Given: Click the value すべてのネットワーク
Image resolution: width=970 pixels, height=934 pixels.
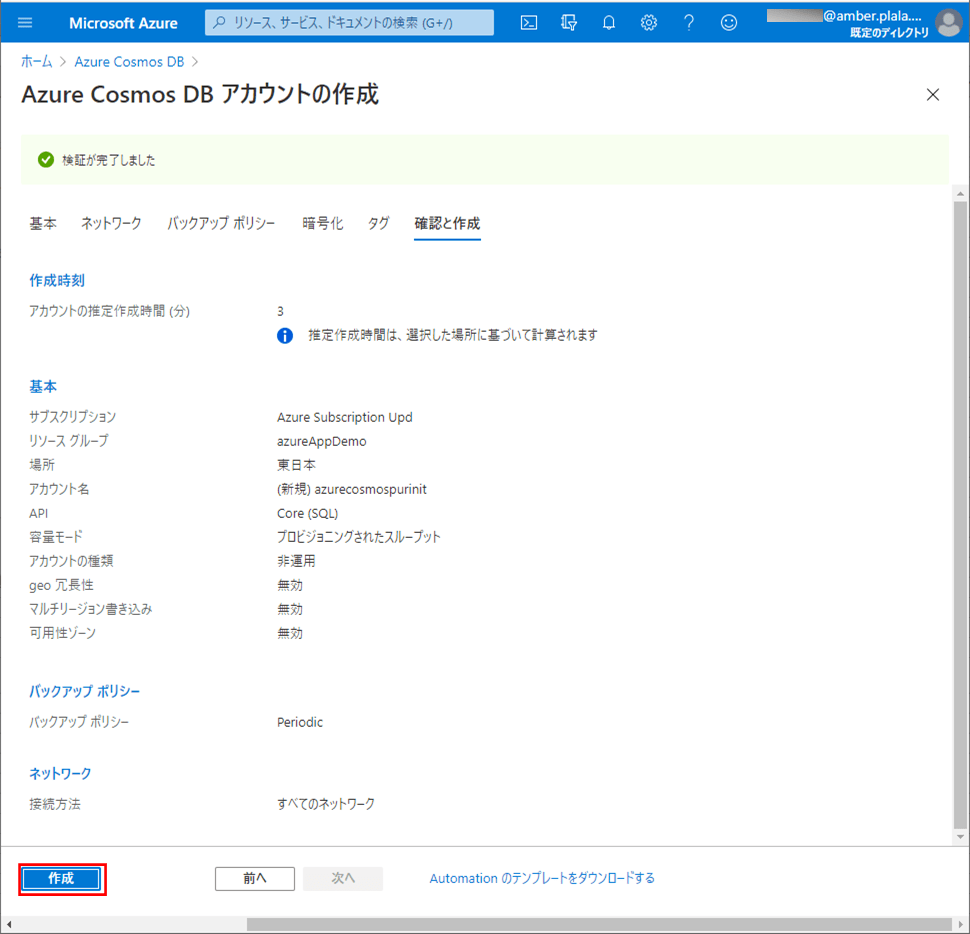Looking at the screenshot, I should 326,804.
